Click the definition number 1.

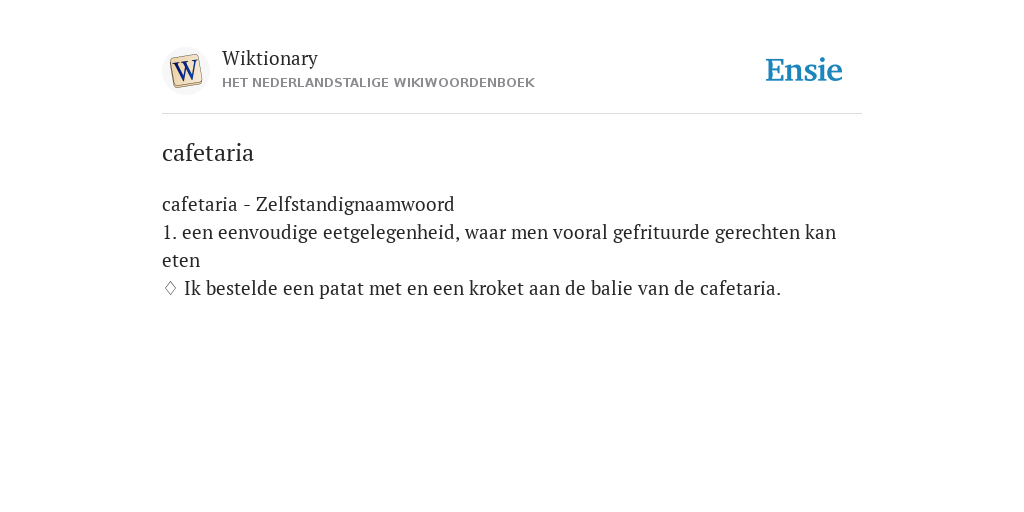169,232
